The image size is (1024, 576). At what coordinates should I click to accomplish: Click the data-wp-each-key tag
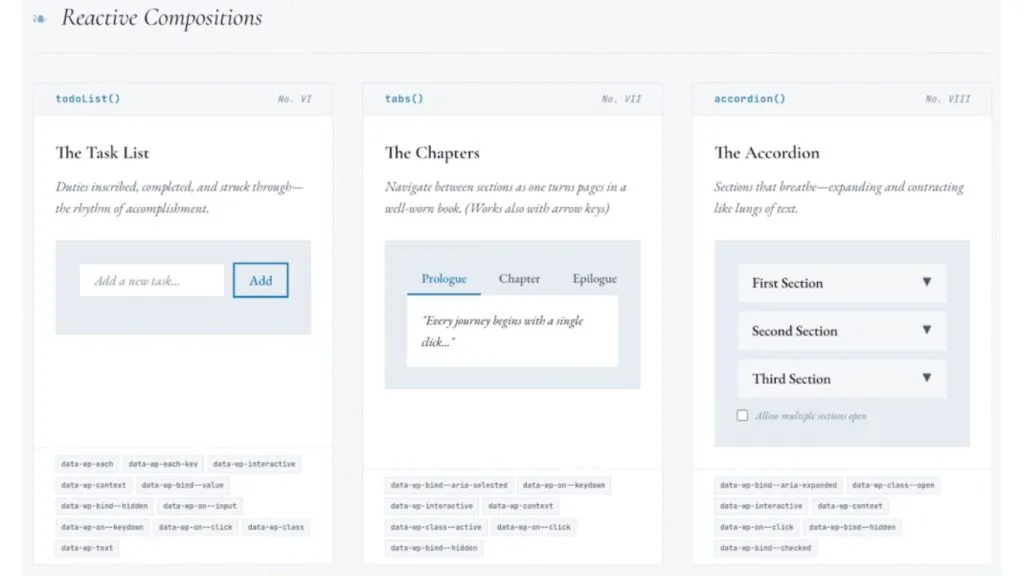[163, 464]
